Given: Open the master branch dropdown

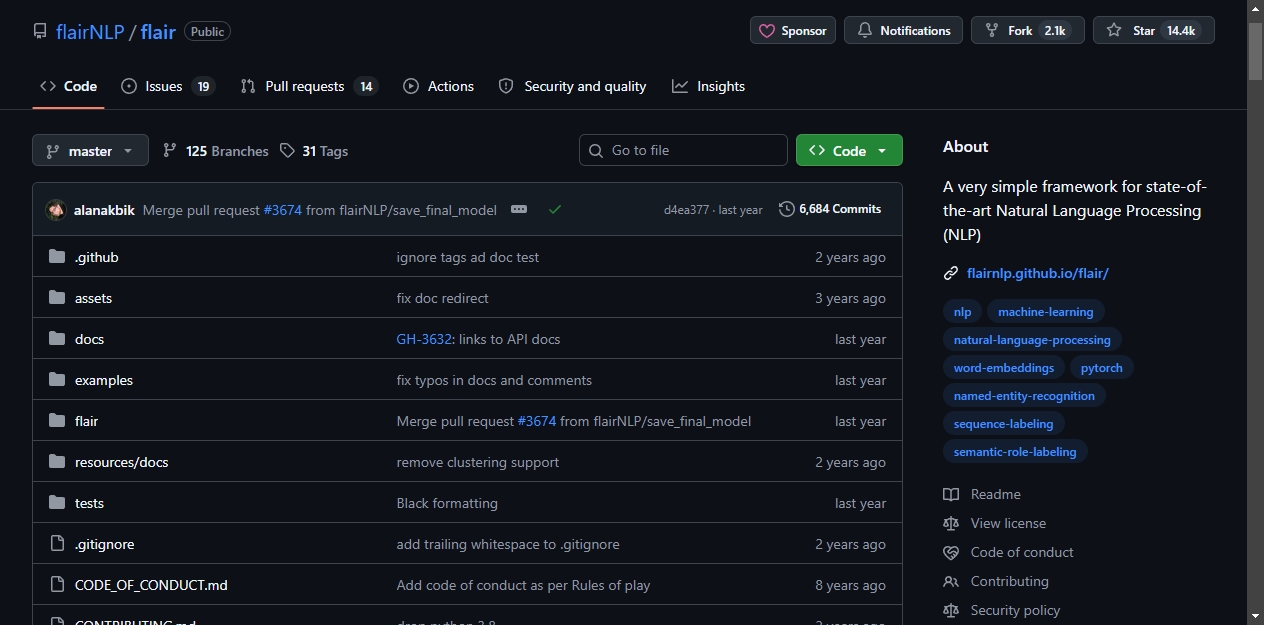Looking at the screenshot, I should coord(90,150).
